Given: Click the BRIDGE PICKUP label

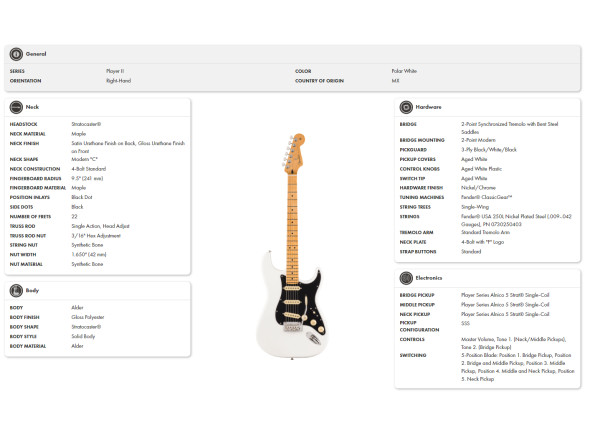Looking at the screenshot, I should 417,295.
